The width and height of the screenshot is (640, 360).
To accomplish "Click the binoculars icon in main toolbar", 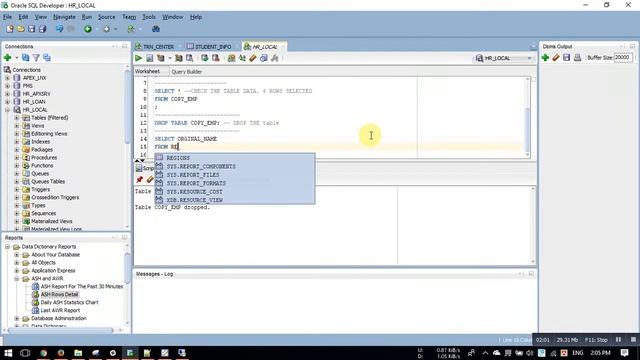I will coord(156,29).
